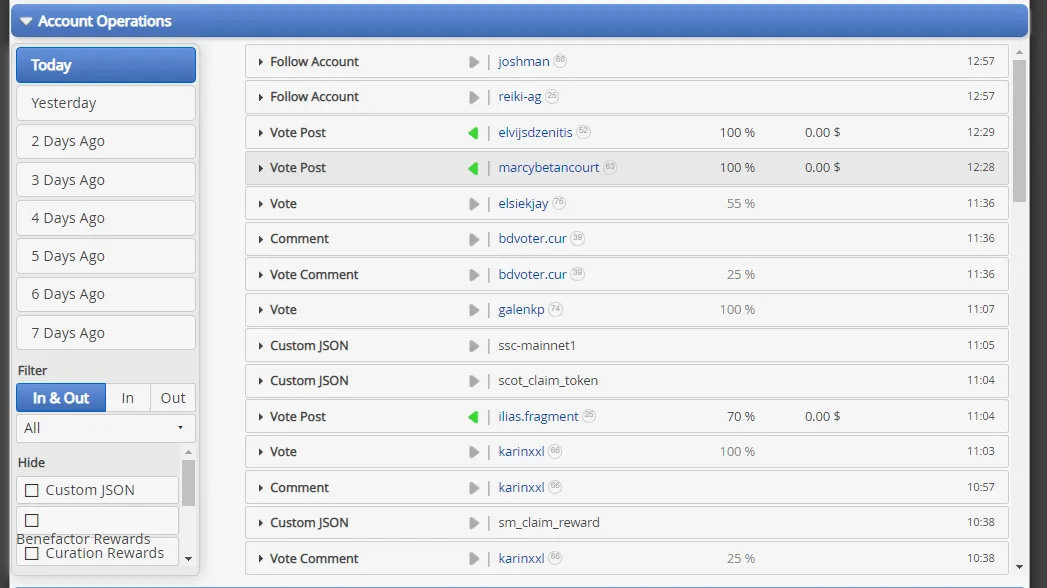Click reputation badge next to galenkp

coord(556,309)
